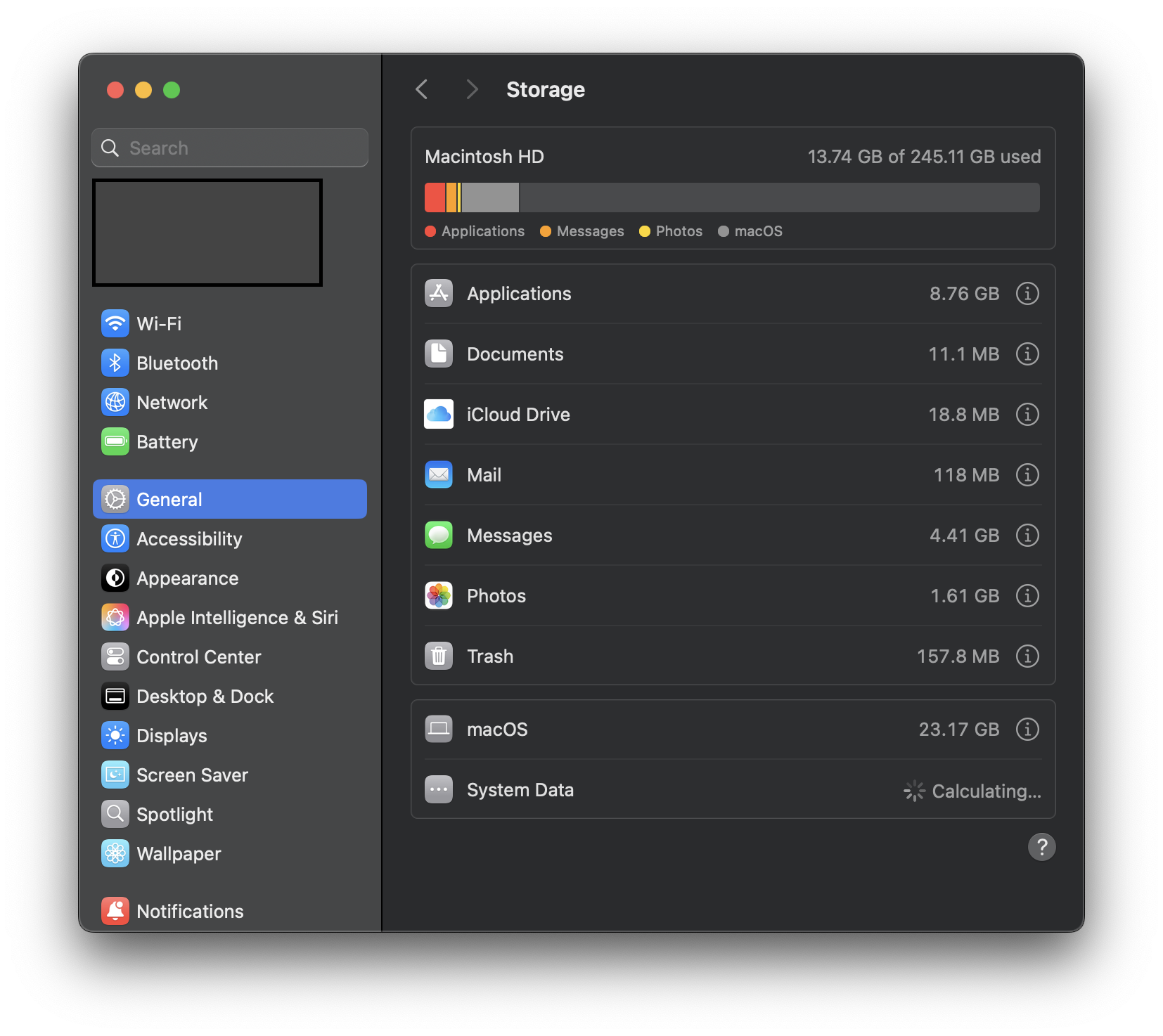The height and width of the screenshot is (1036, 1163).
Task: Open Bluetooth settings
Action: click(x=230, y=363)
